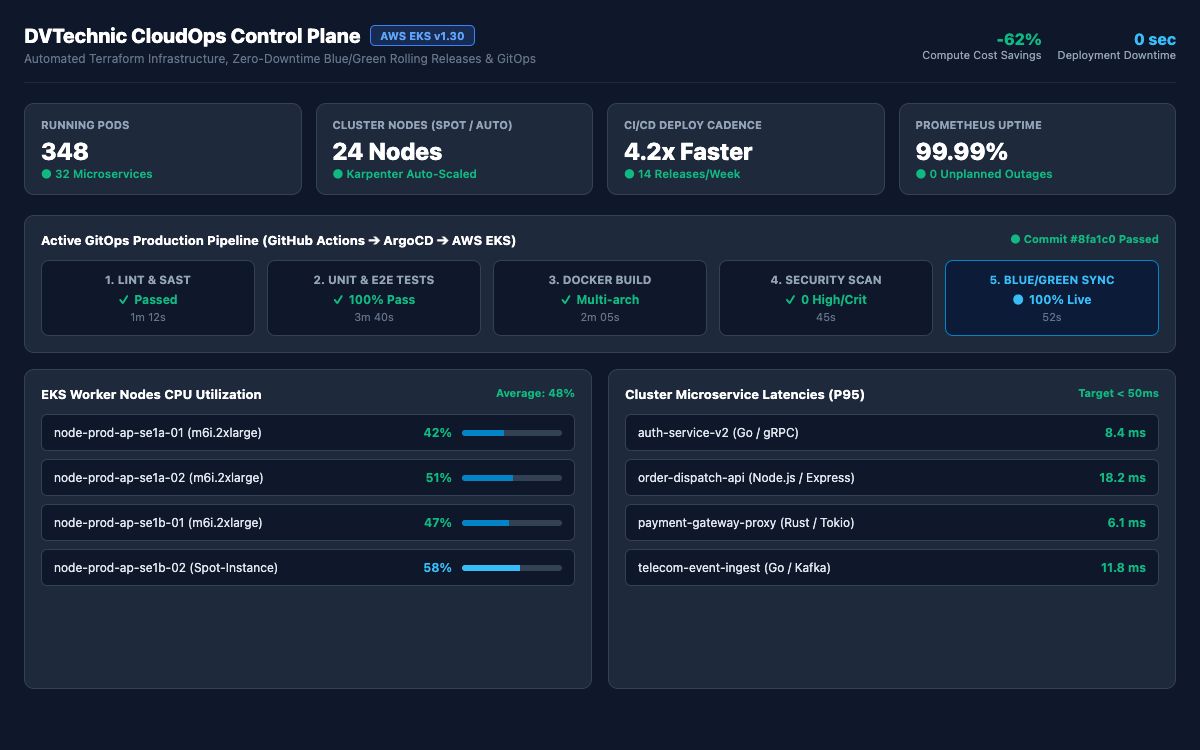Select the 5. BLUE/GREEN SYNC stage
This screenshot has width=1200, height=750.
(x=1052, y=298)
